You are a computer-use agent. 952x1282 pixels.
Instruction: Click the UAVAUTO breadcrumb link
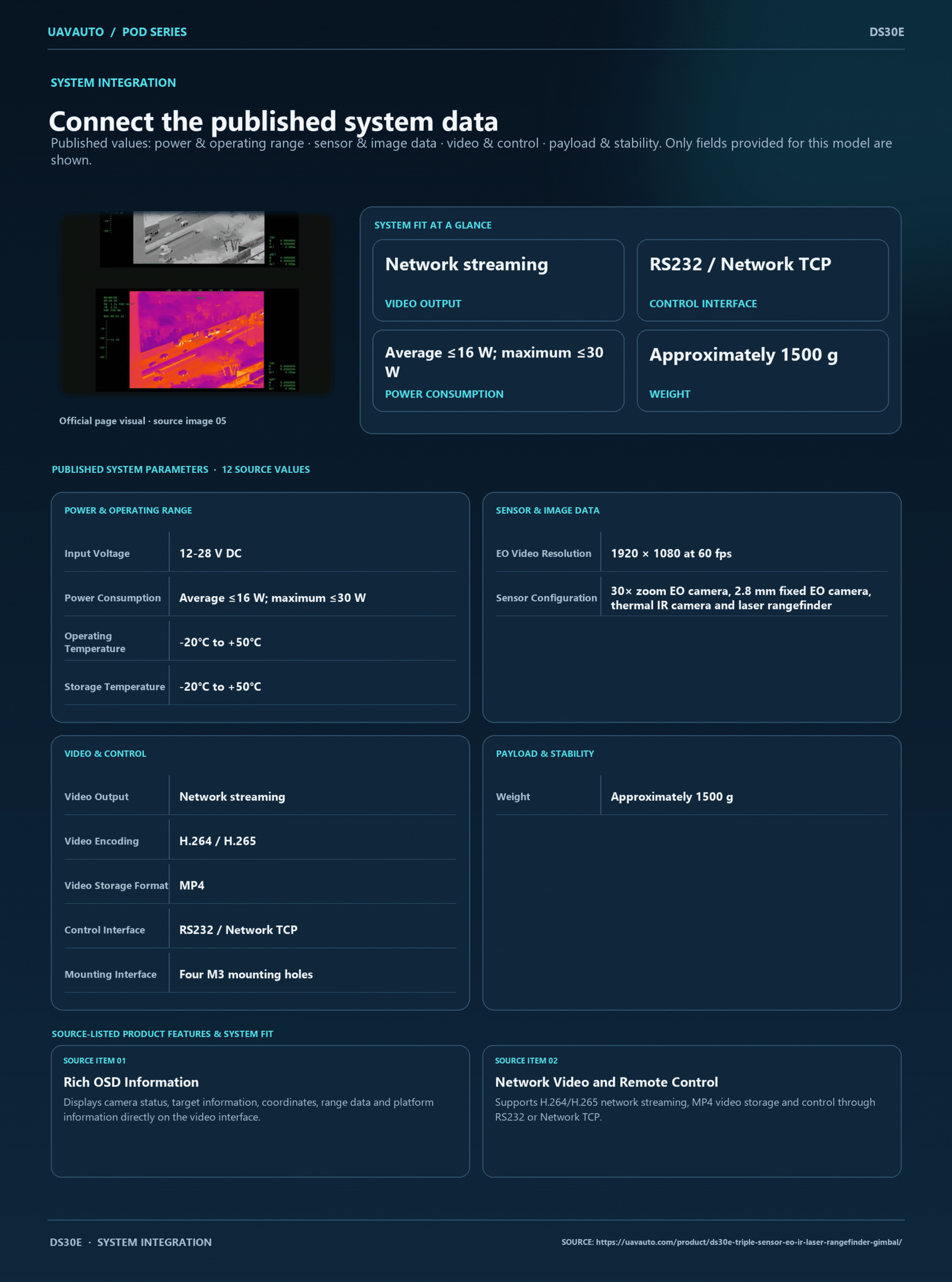click(x=76, y=32)
